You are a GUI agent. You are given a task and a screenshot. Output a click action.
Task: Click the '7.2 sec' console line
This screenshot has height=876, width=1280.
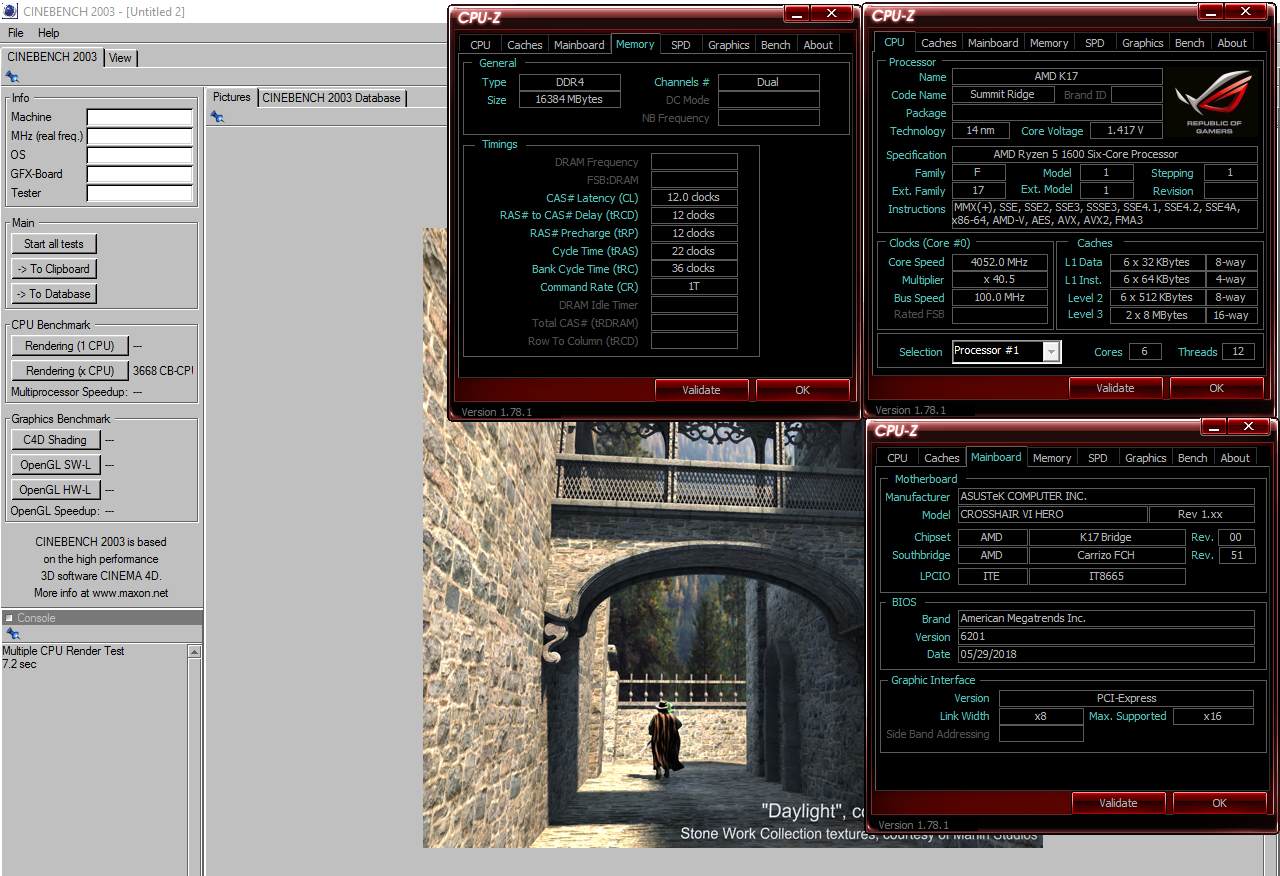19,664
